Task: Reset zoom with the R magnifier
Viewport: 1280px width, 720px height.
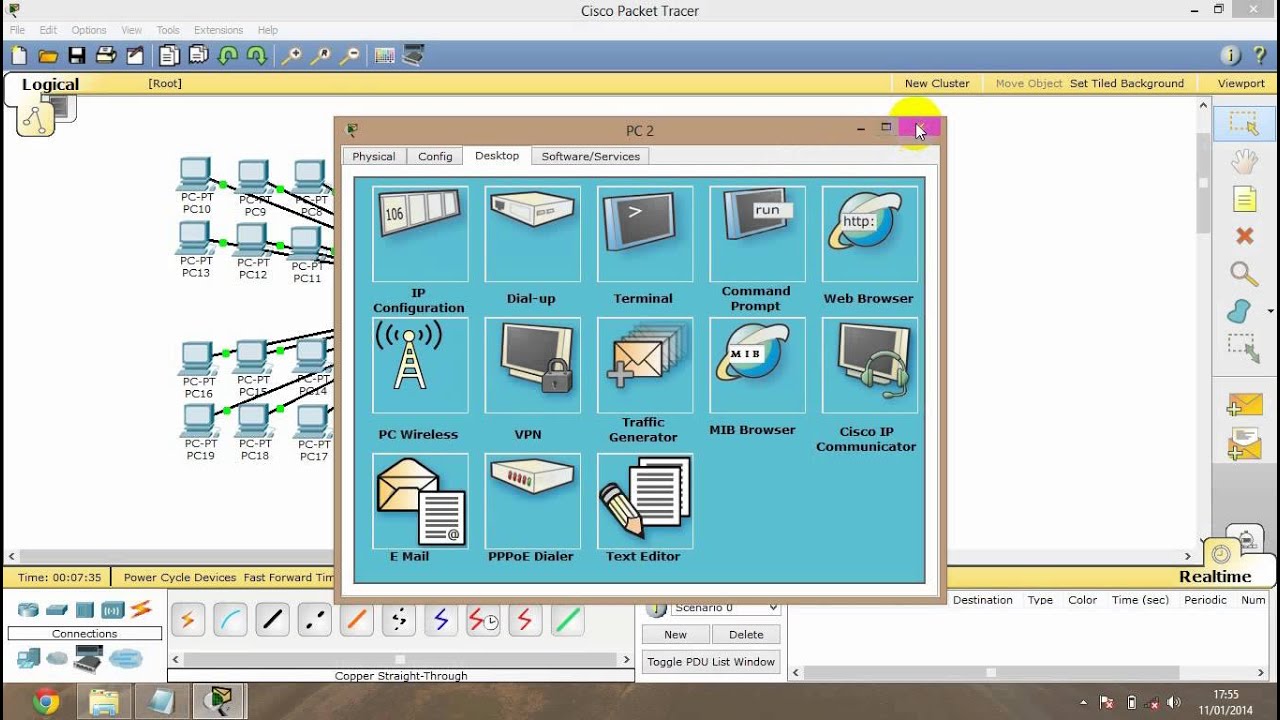Action: click(x=320, y=56)
